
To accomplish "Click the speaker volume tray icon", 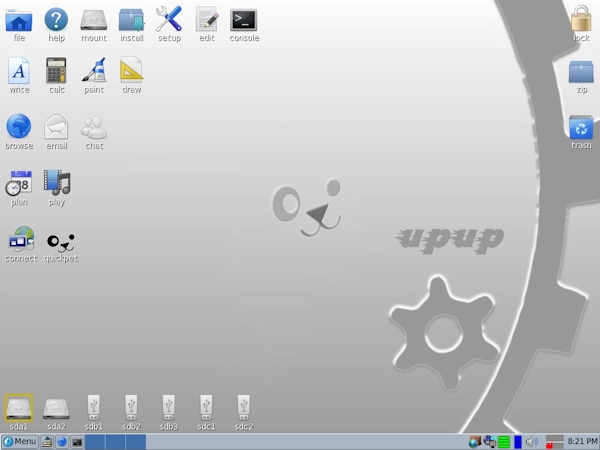I will click(532, 442).
